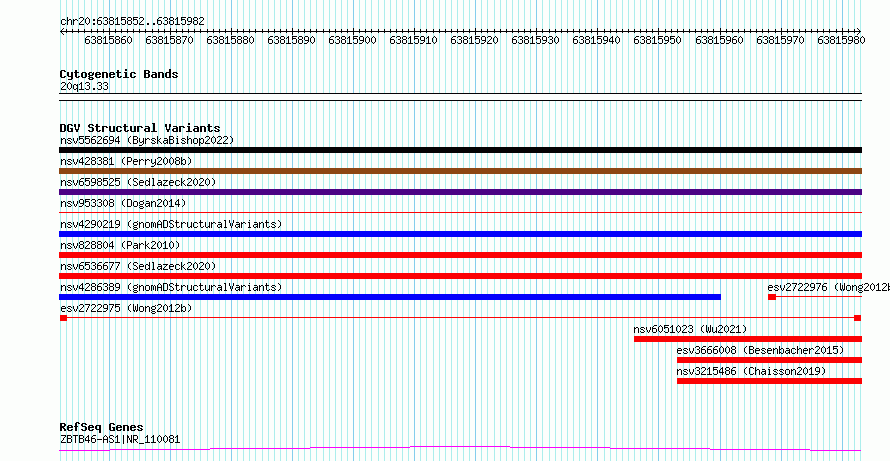Click the DGV Structural Variants track title
This screenshot has width=890, height=461.
pos(140,128)
